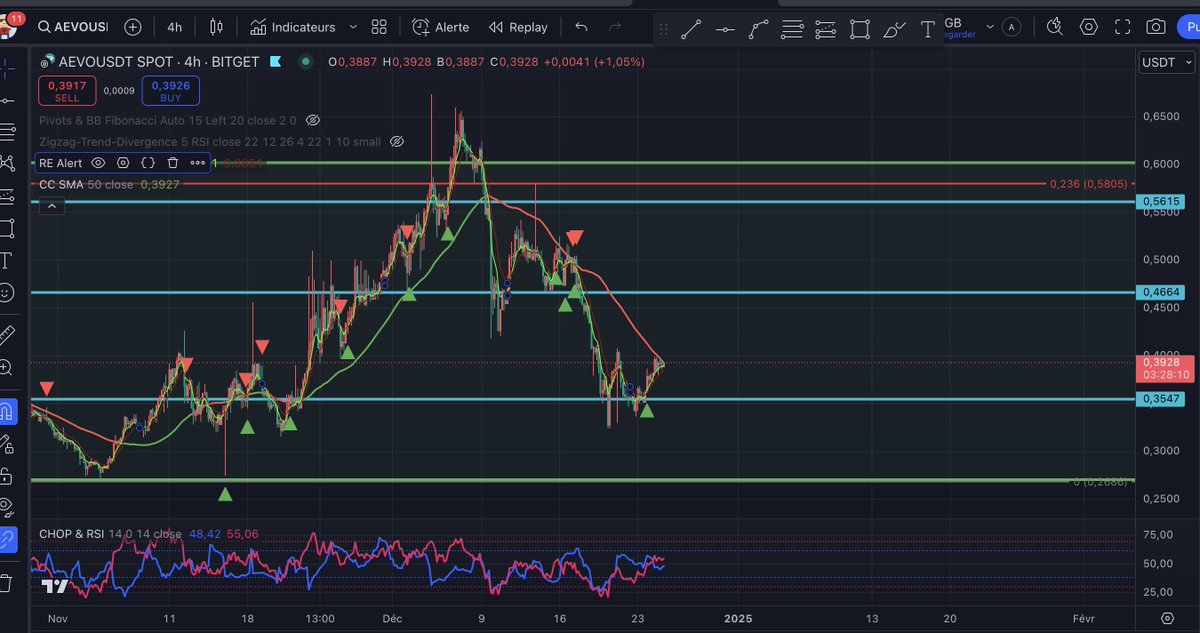Expand the layout name dropdown chevron
This screenshot has width=1200, height=633.
pos(990,27)
